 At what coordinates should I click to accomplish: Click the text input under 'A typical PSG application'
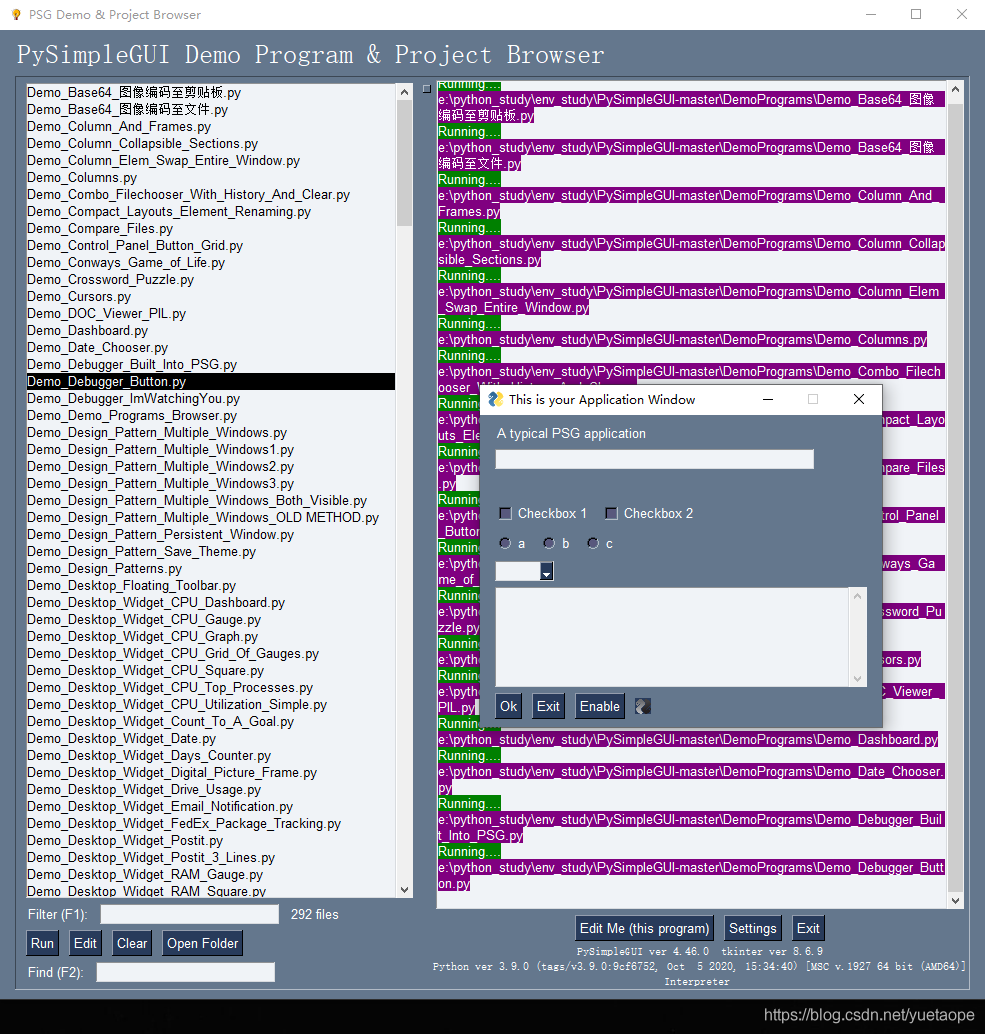pos(654,459)
